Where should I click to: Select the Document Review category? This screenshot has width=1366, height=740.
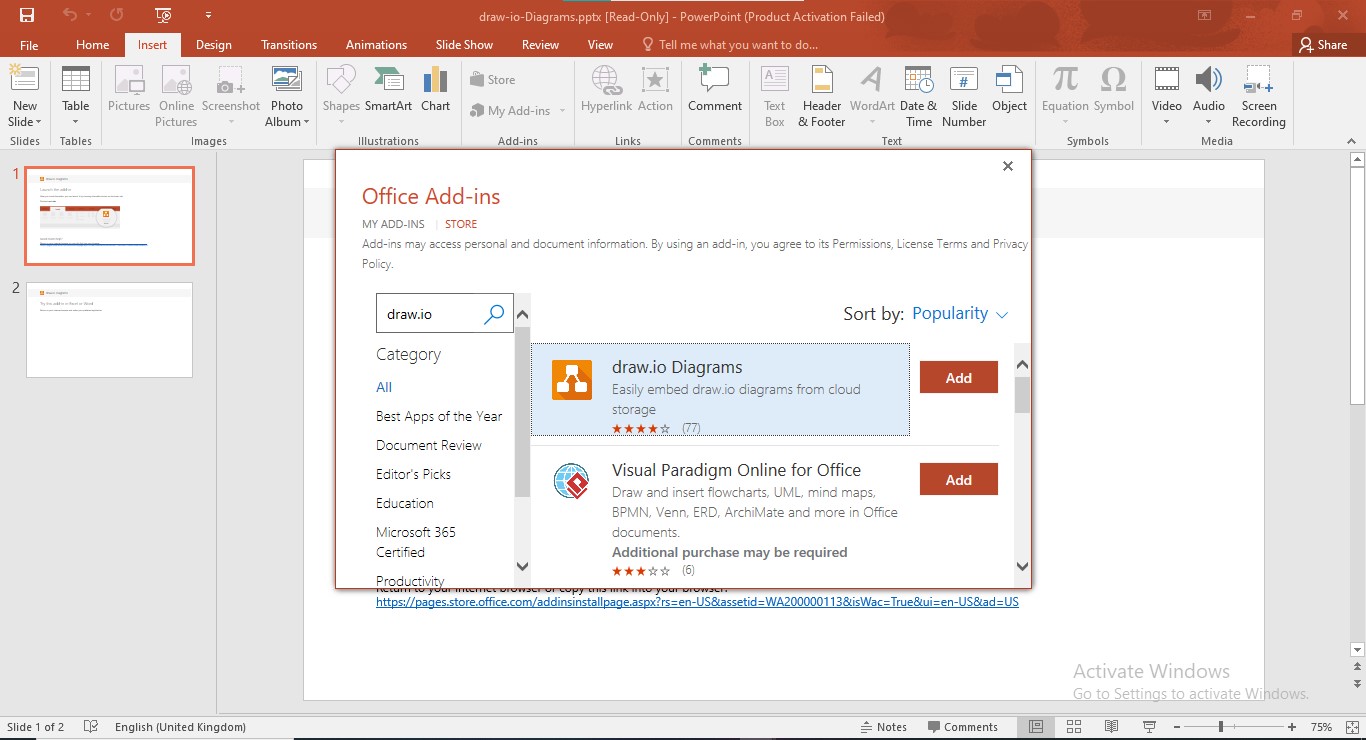coord(429,445)
